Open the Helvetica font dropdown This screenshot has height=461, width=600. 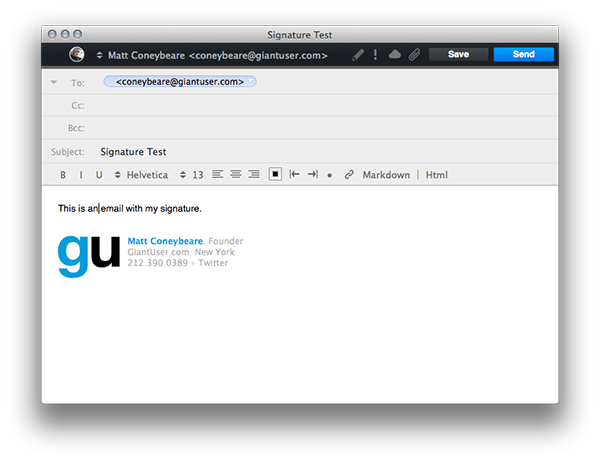click(x=141, y=175)
